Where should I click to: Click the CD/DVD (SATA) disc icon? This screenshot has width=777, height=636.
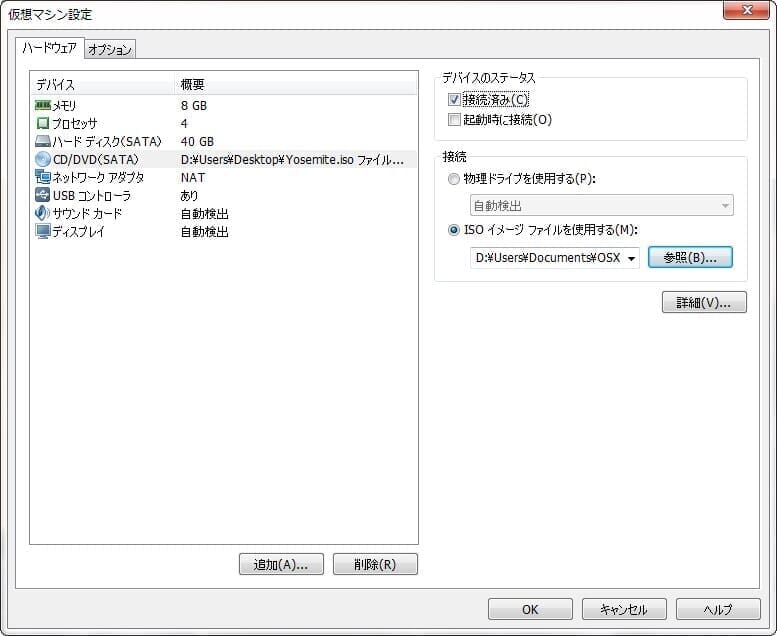(43, 159)
